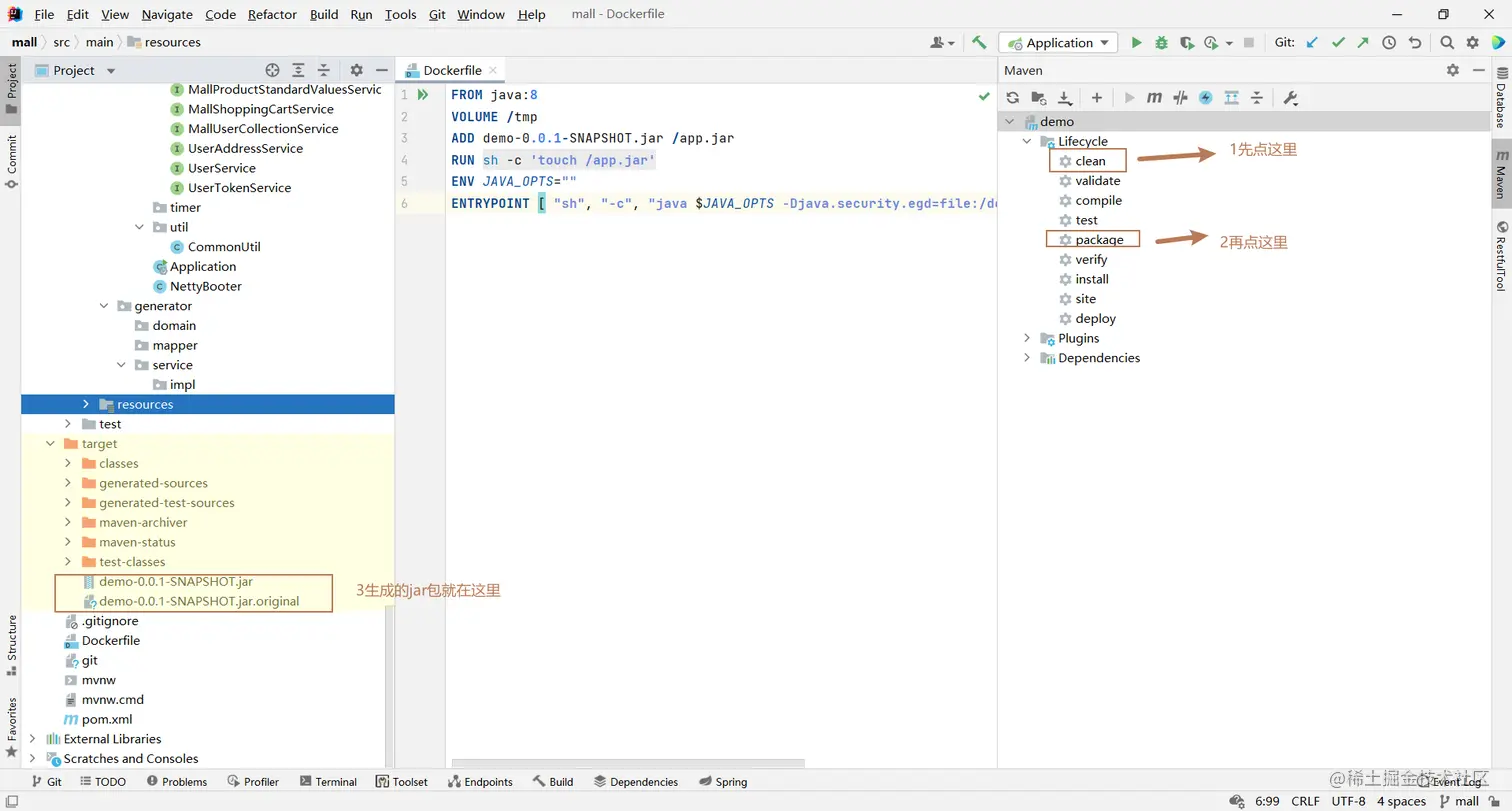Screen dimensions: 1512x811
Task: Expand the Maven Dependencies node
Action: pos(1027,358)
